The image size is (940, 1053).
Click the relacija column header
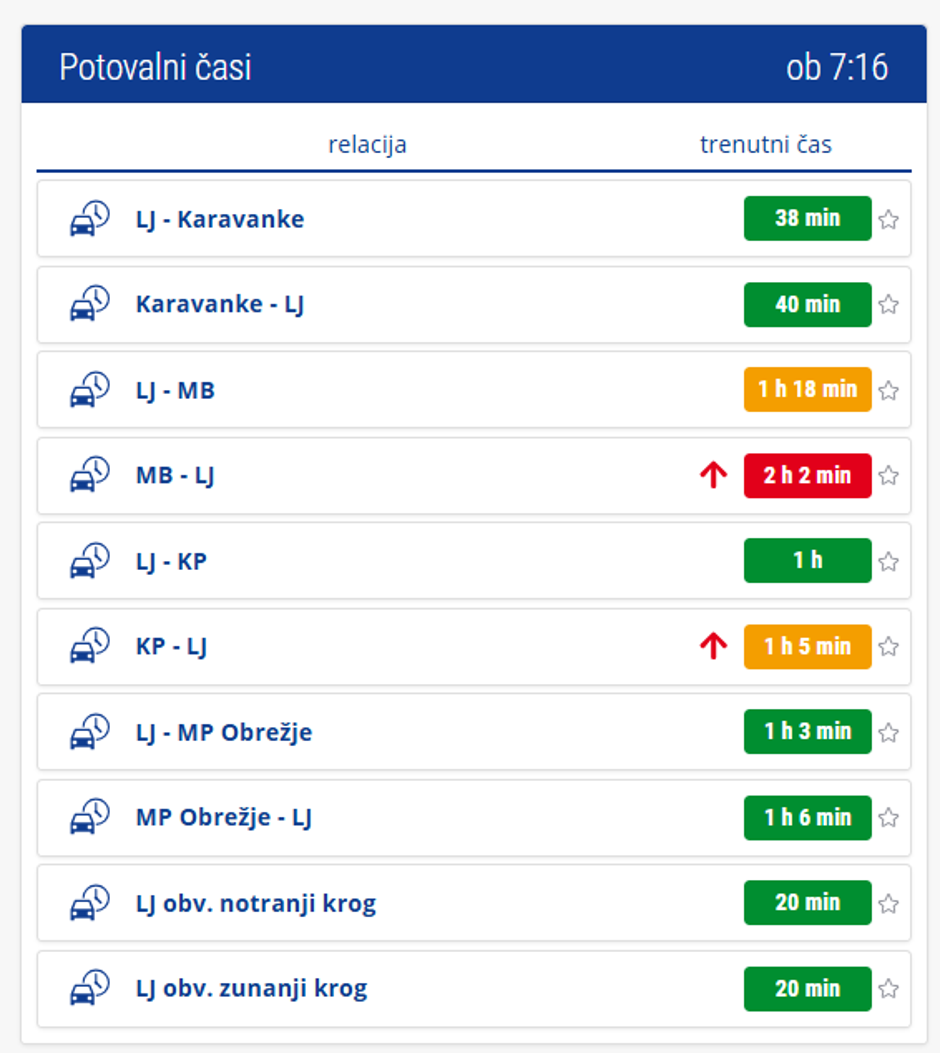pyautogui.click(x=367, y=145)
